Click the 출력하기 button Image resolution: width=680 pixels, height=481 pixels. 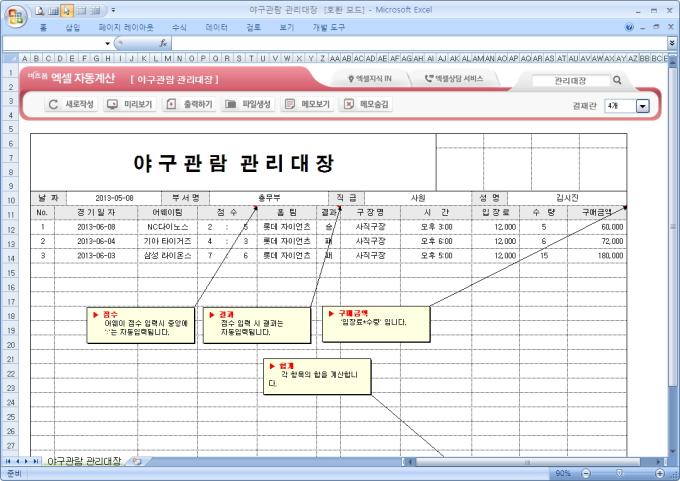[x=190, y=104]
